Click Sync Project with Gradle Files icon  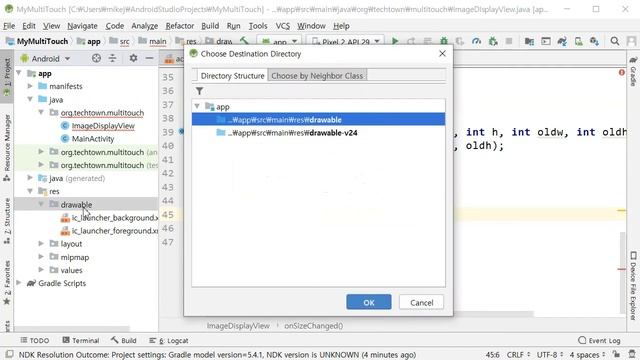(x=562, y=41)
